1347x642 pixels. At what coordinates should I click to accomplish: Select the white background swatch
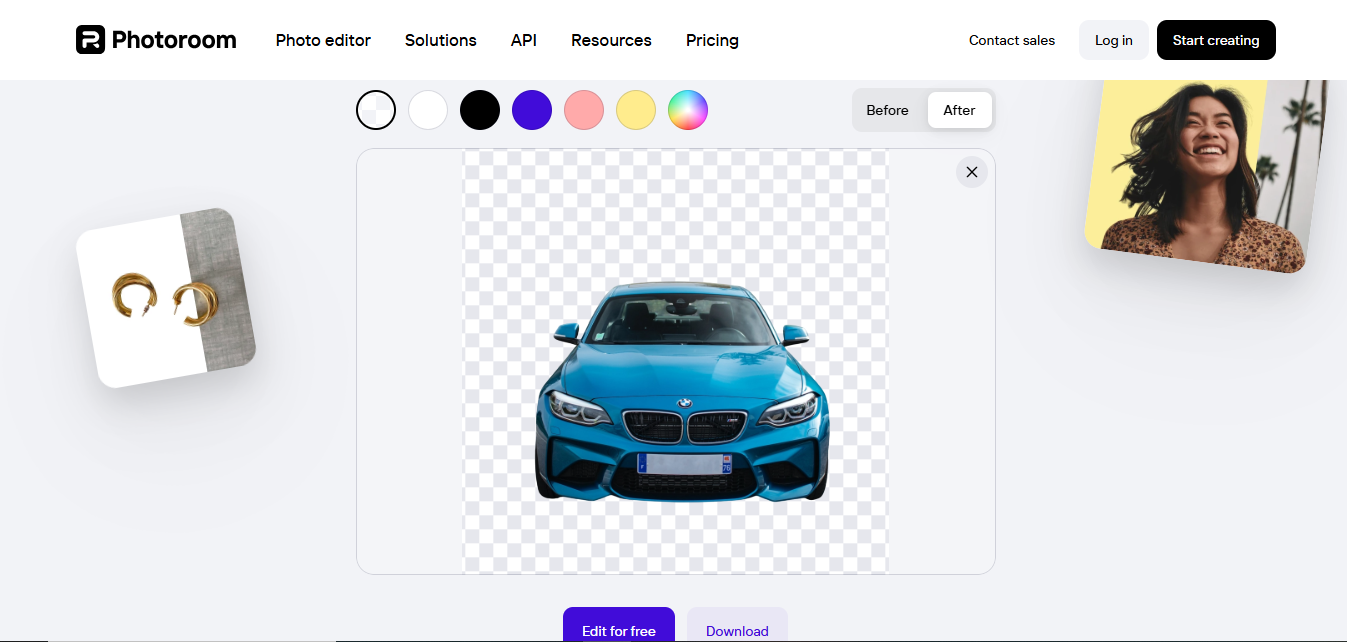click(x=428, y=110)
